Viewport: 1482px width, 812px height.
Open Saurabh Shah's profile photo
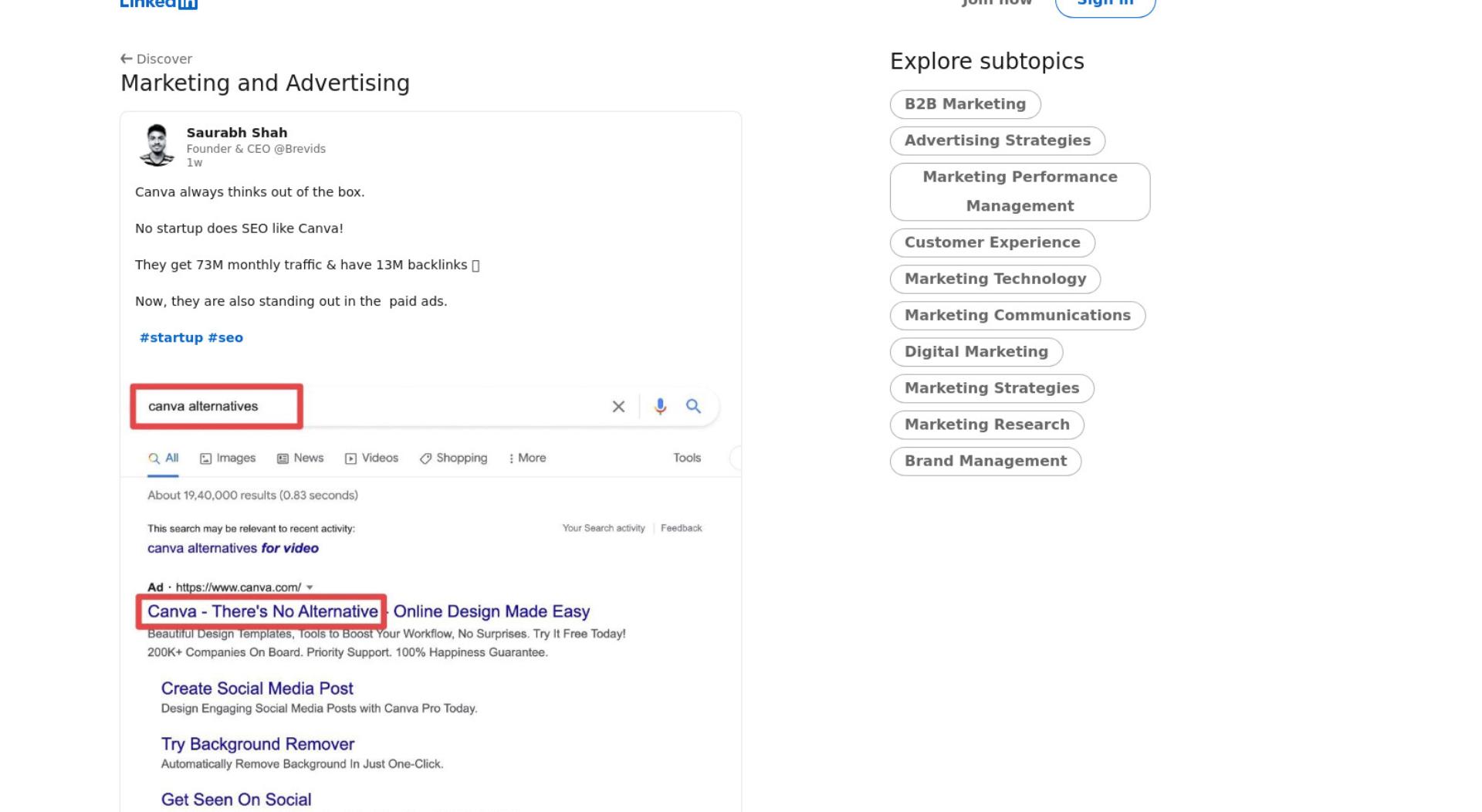(x=157, y=145)
